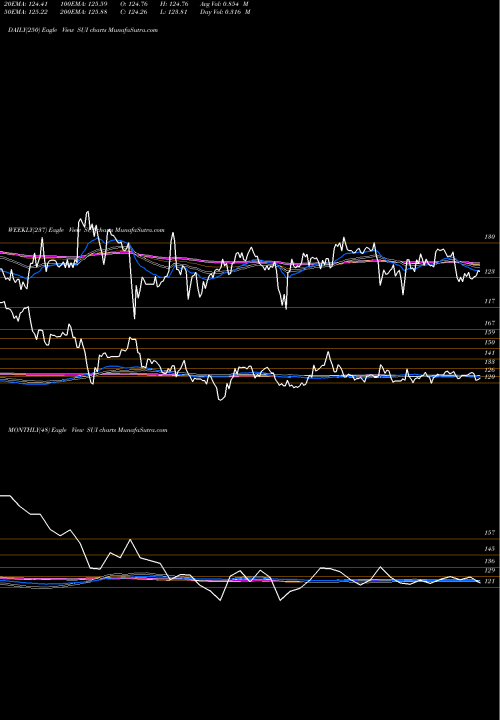Select the open price O: value
Image resolution: width=500 pixels, height=720 pixels.
click(134, 4)
